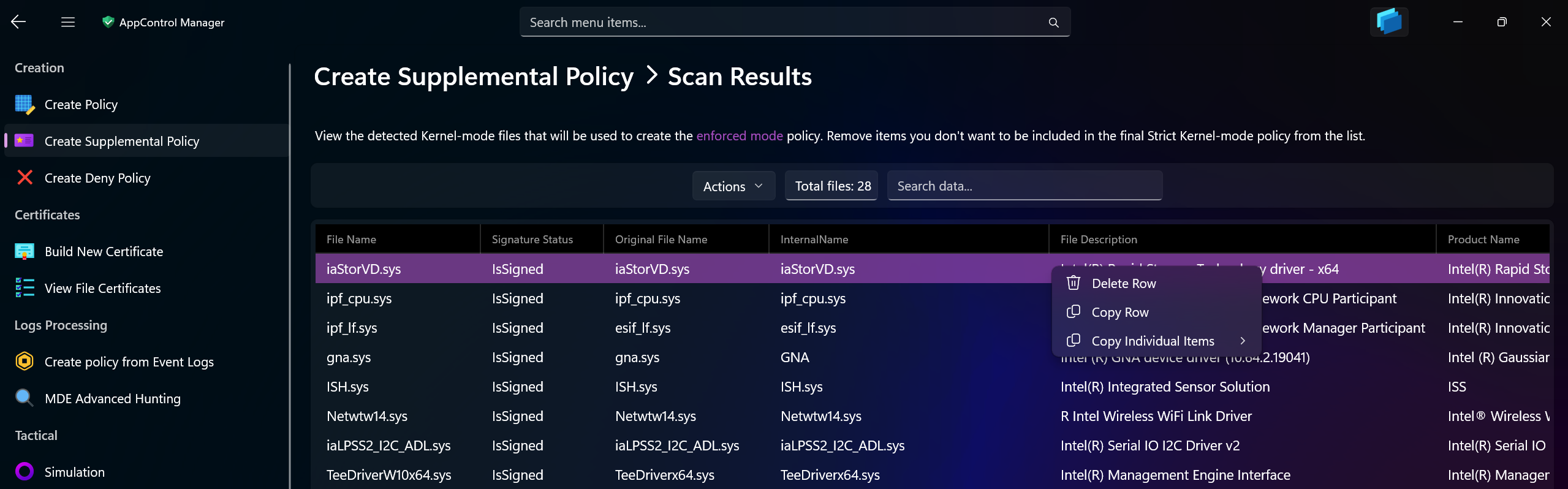The width and height of the screenshot is (1568, 489).
Task: Sort by InternalName column header
Action: pos(909,239)
